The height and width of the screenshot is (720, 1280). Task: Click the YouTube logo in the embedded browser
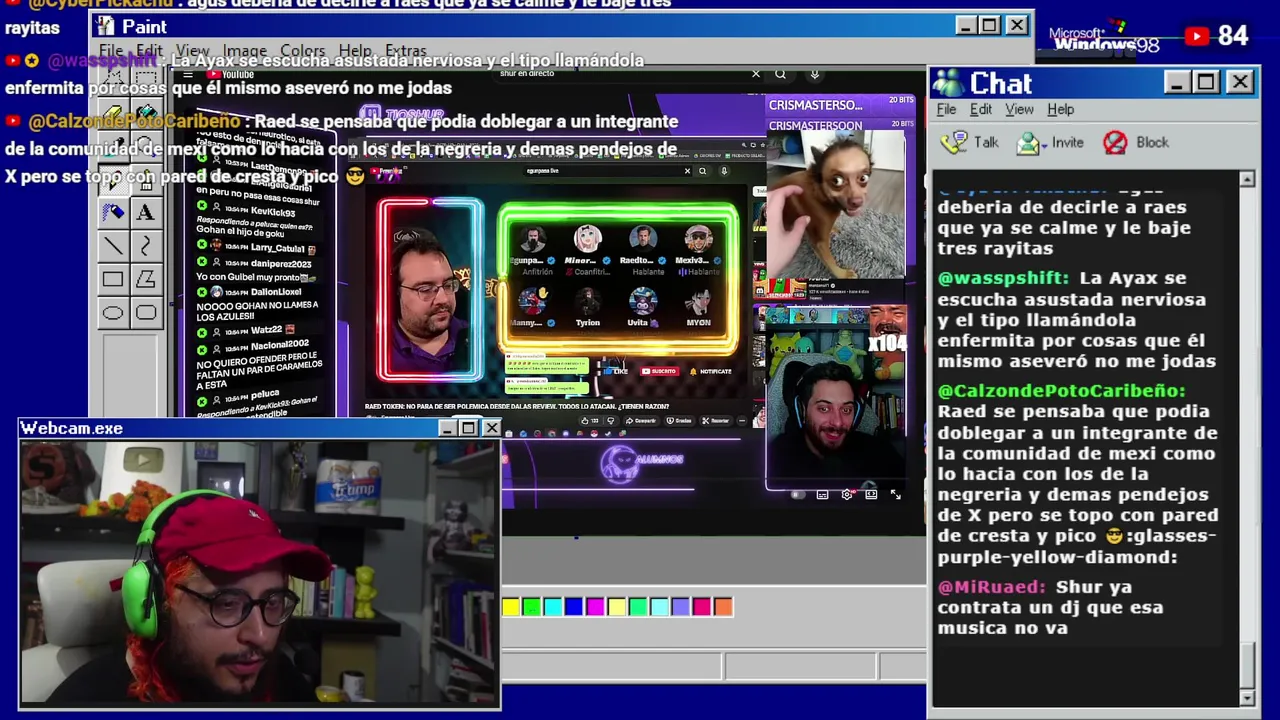(x=231, y=74)
